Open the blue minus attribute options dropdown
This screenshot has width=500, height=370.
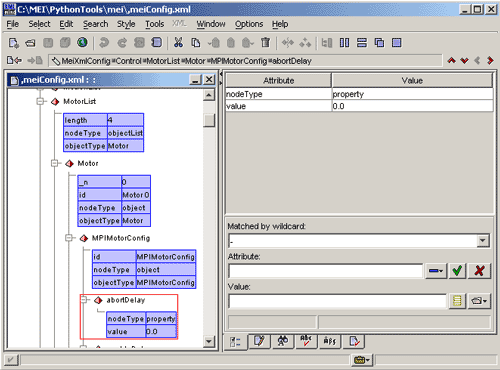[x=436, y=271]
